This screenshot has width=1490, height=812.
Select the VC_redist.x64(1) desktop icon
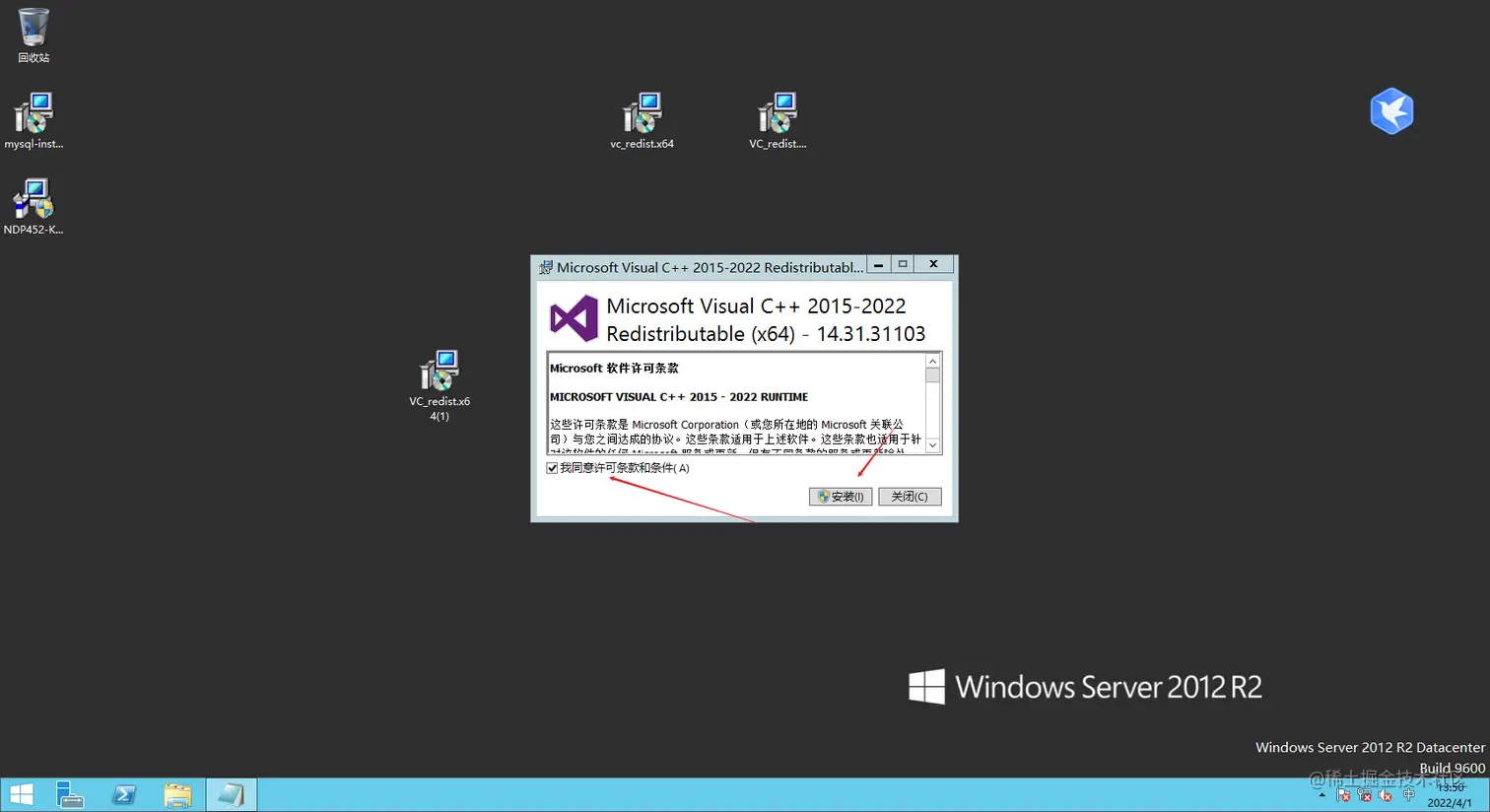click(440, 385)
